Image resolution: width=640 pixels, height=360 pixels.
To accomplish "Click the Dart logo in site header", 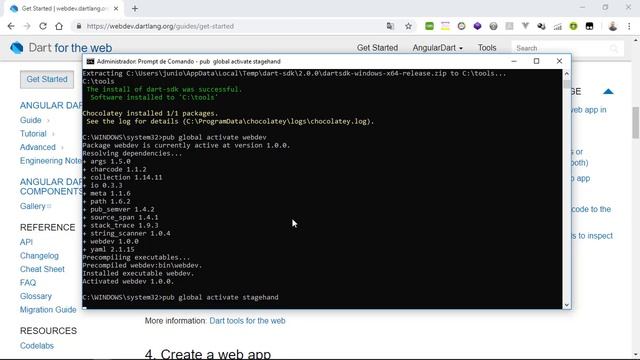I will 17,48.
